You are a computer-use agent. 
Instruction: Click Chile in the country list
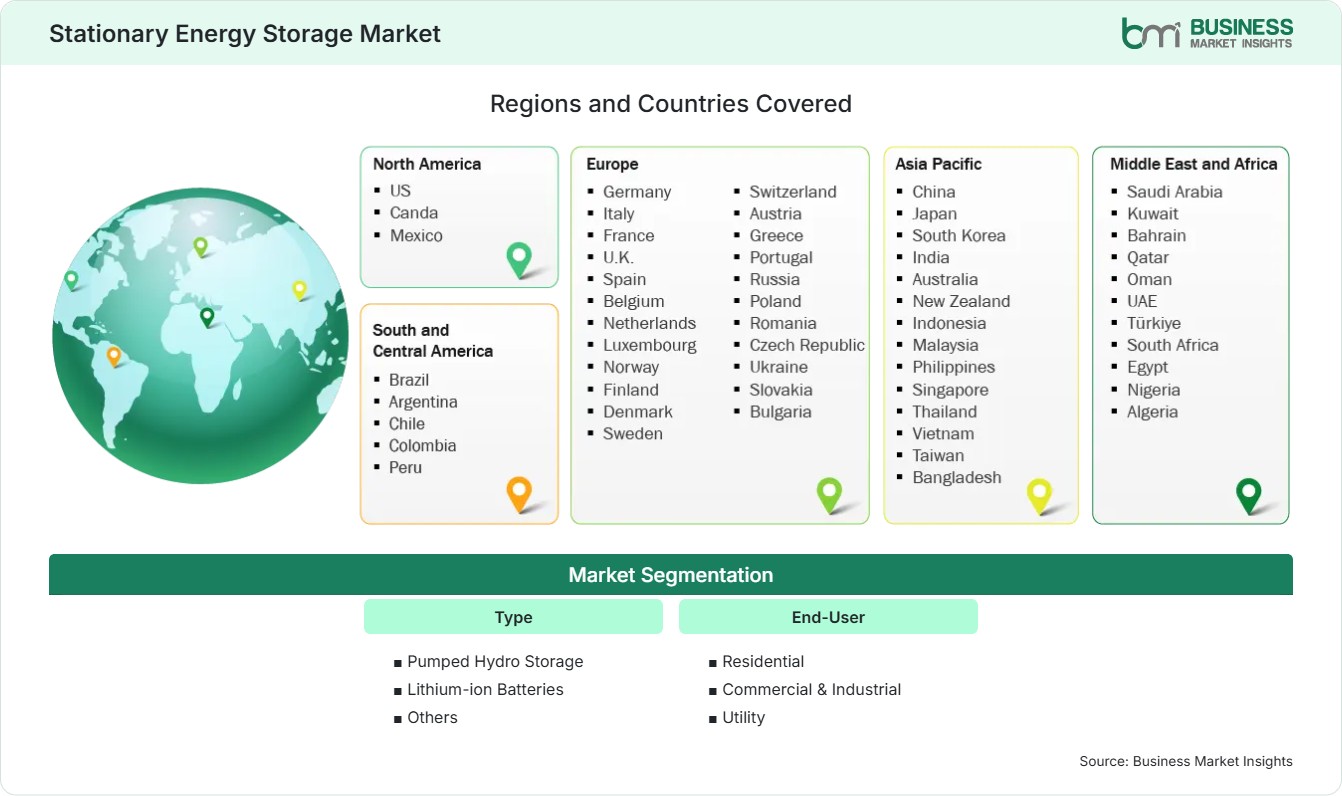407,423
